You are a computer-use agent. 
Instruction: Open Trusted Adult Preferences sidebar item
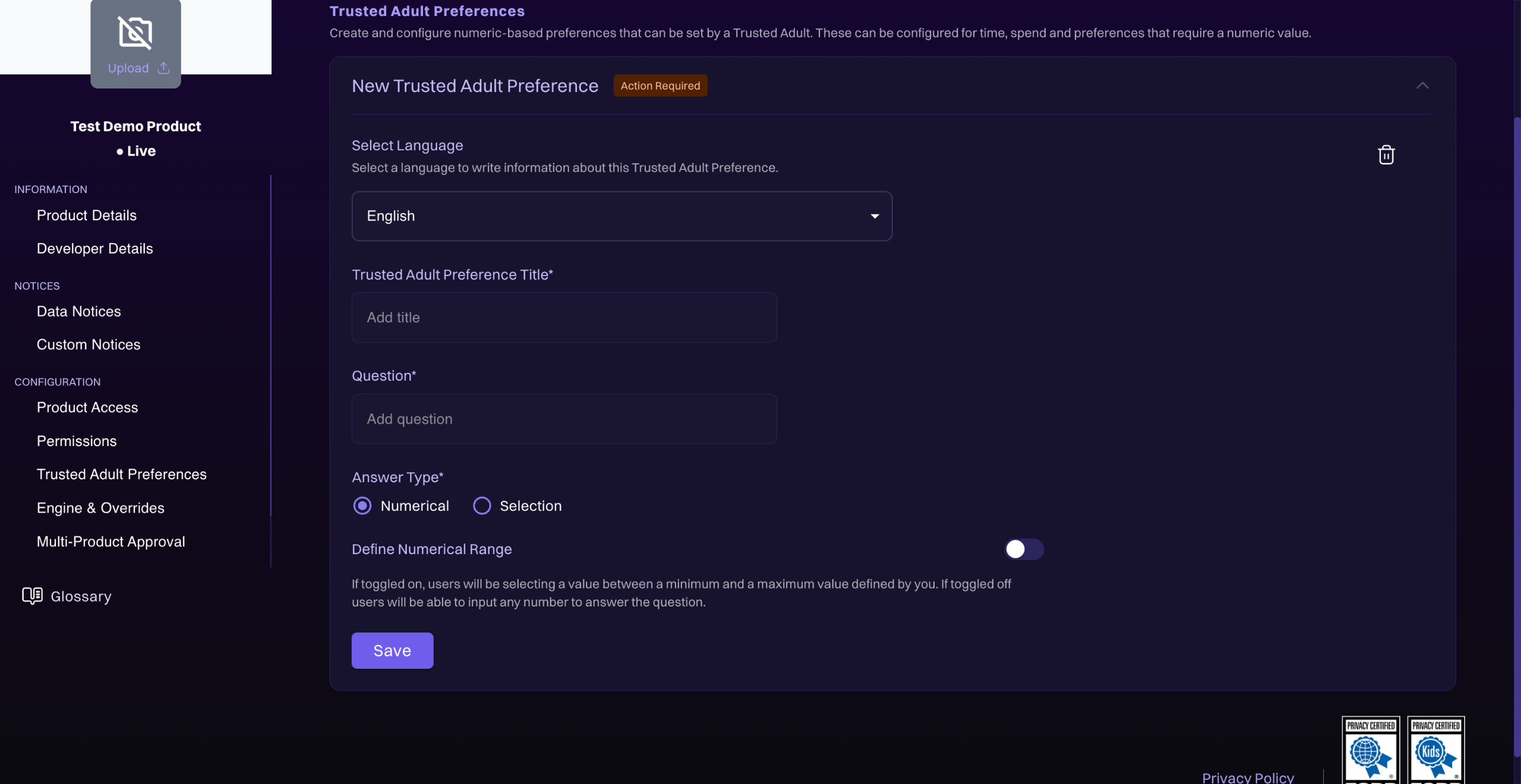tap(122, 475)
